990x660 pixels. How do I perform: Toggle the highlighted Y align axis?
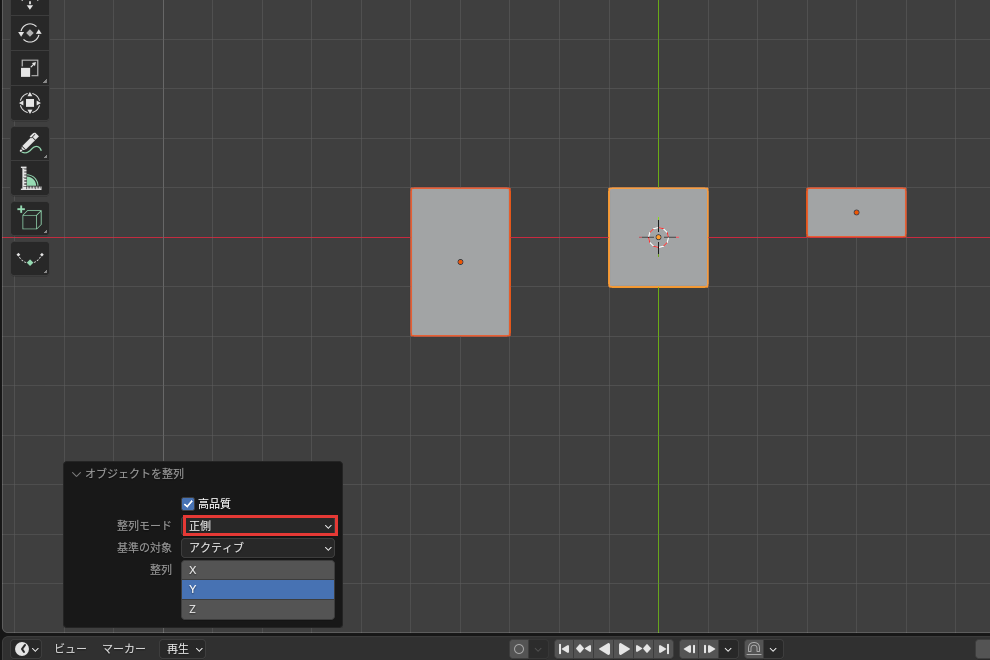(258, 589)
